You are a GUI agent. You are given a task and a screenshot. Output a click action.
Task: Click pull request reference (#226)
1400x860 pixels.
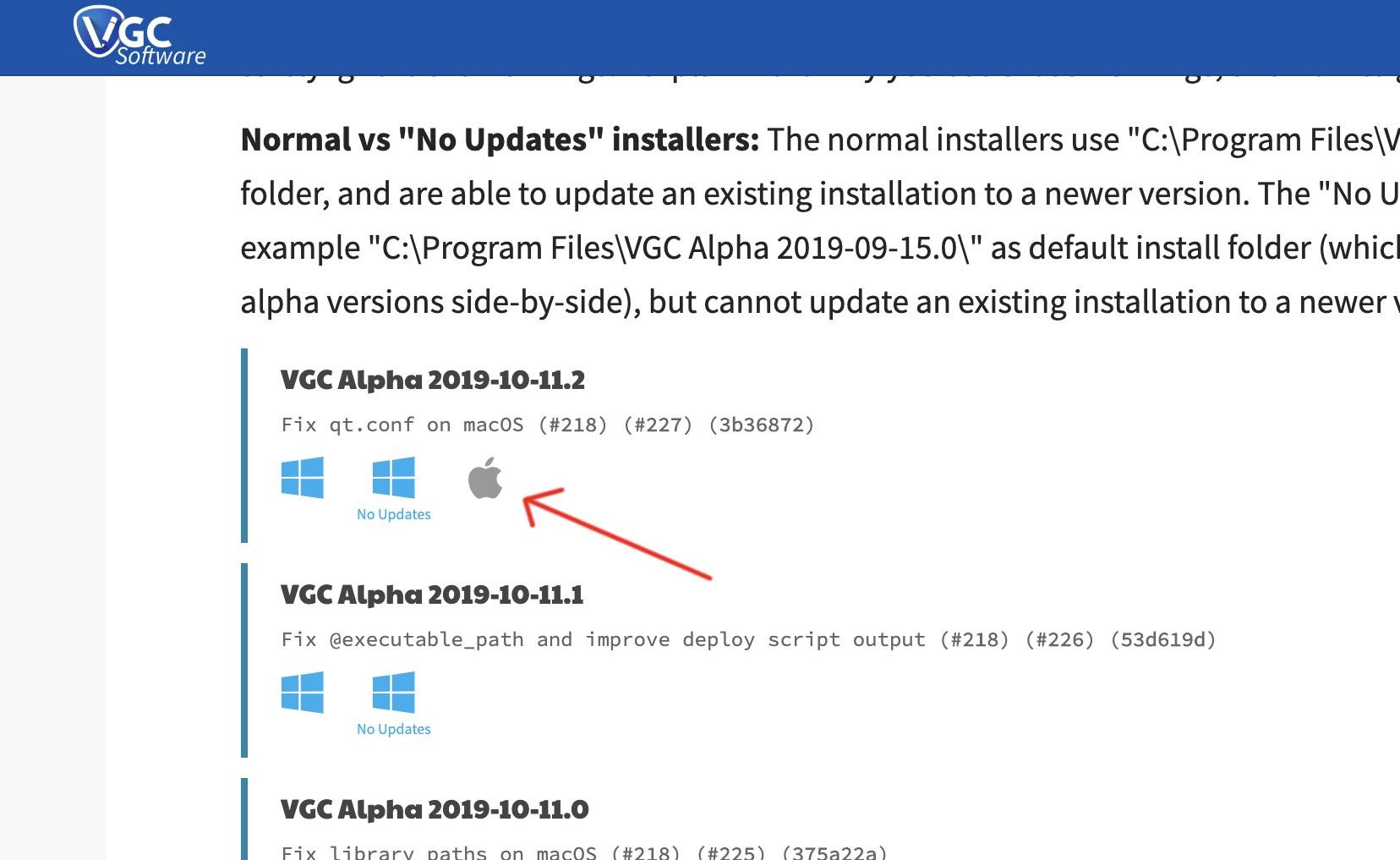(x=1060, y=639)
